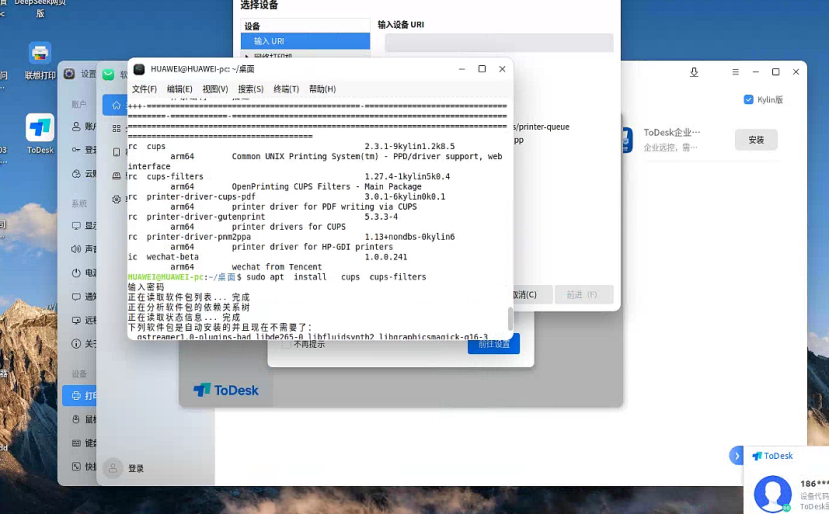829x514 pixels.
Task: Open the 联想打印 desktop icon
Action: 39,55
